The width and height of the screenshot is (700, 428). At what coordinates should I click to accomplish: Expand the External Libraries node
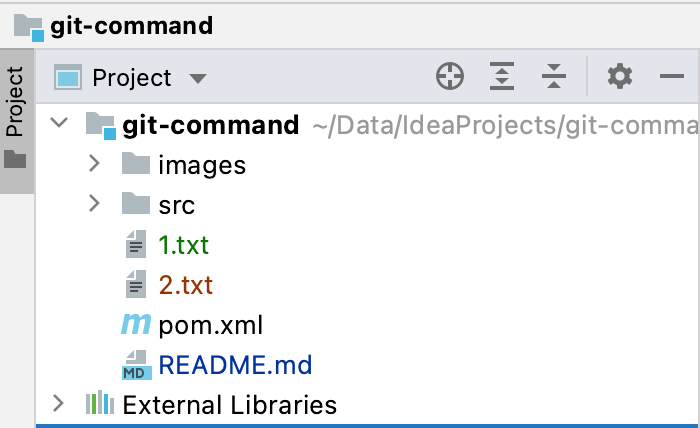click(58, 403)
